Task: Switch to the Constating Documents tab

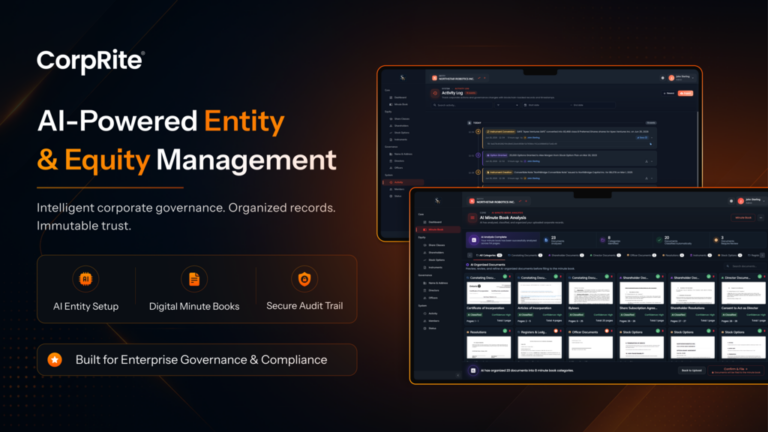Action: pyautogui.click(x=525, y=255)
